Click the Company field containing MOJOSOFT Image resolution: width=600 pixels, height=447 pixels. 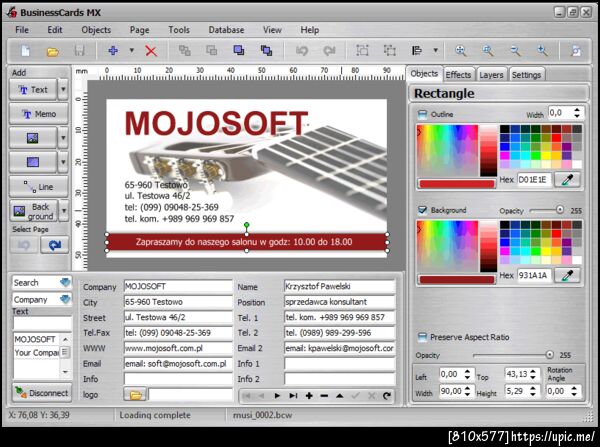click(x=178, y=286)
